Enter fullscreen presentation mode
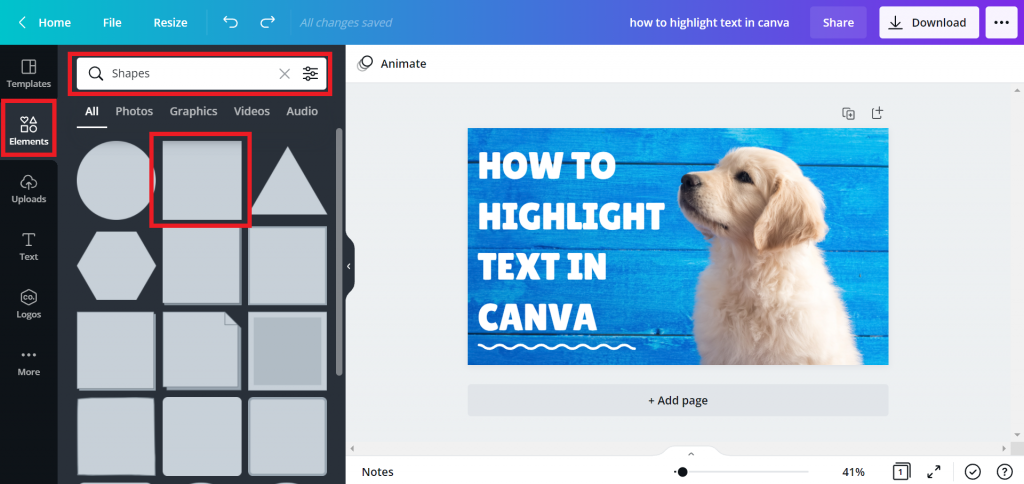1024x484 pixels. click(934, 471)
